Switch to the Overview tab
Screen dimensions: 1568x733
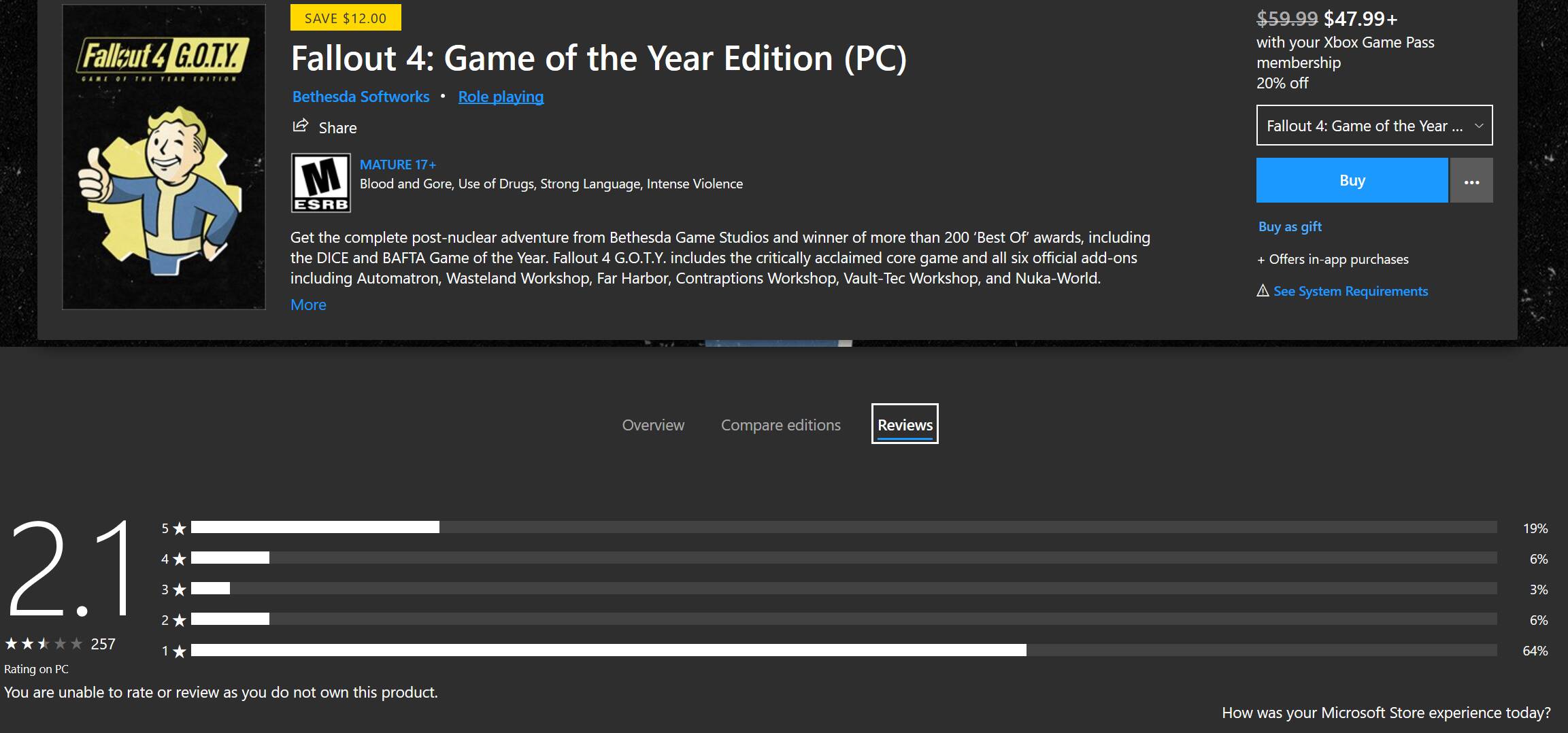coord(653,425)
